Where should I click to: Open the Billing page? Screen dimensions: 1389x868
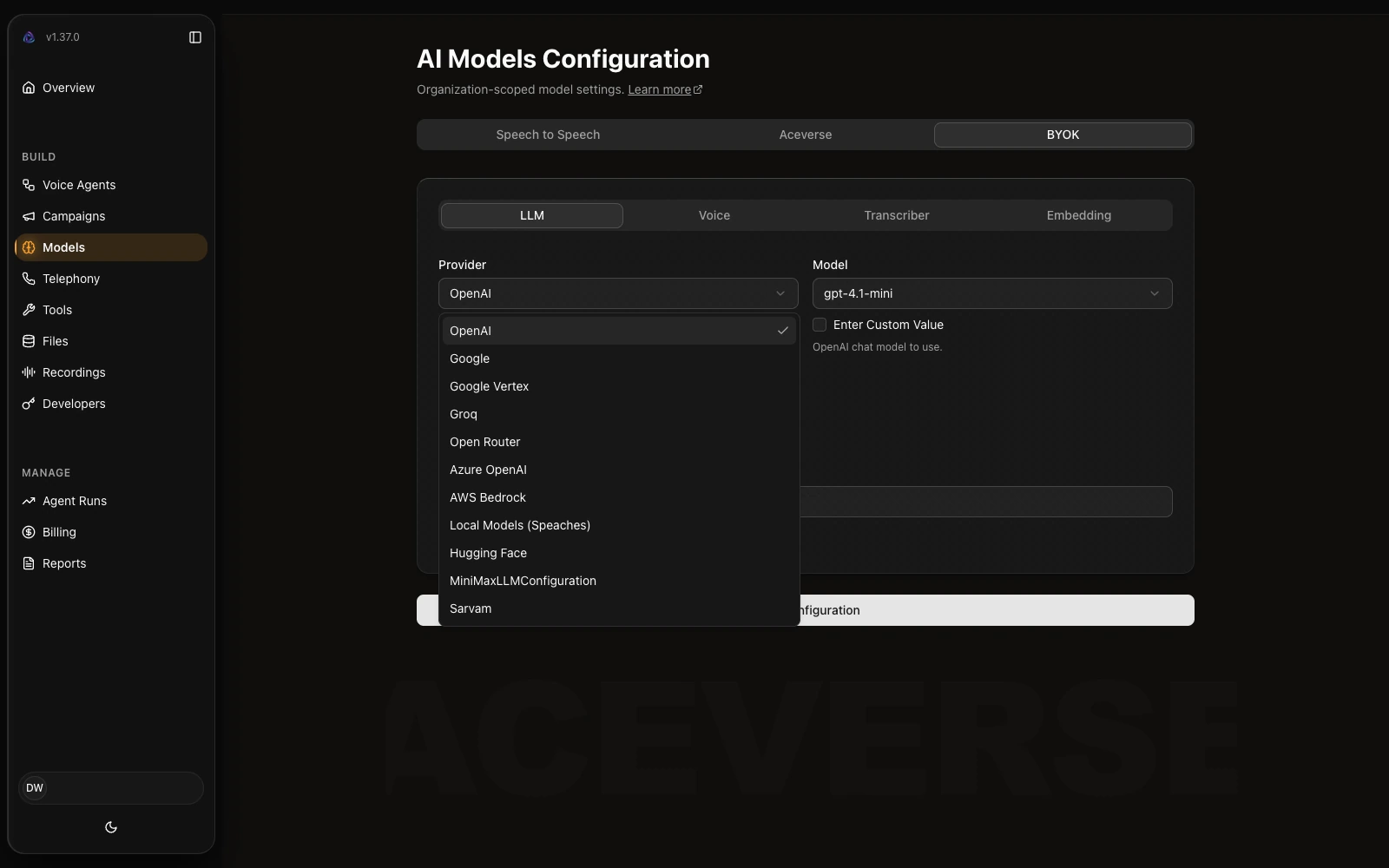[x=111, y=532]
